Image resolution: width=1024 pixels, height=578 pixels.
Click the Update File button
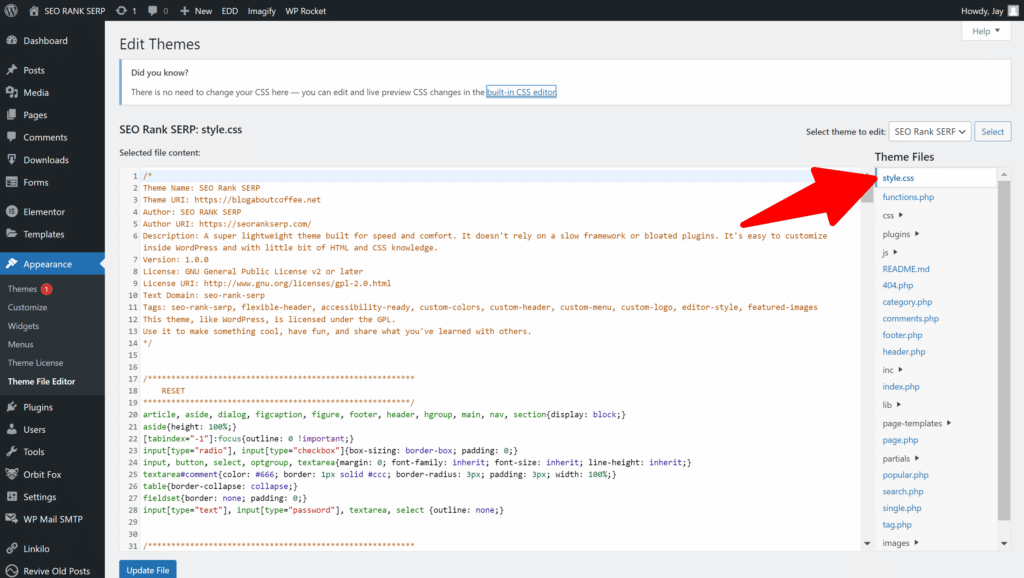pos(147,570)
